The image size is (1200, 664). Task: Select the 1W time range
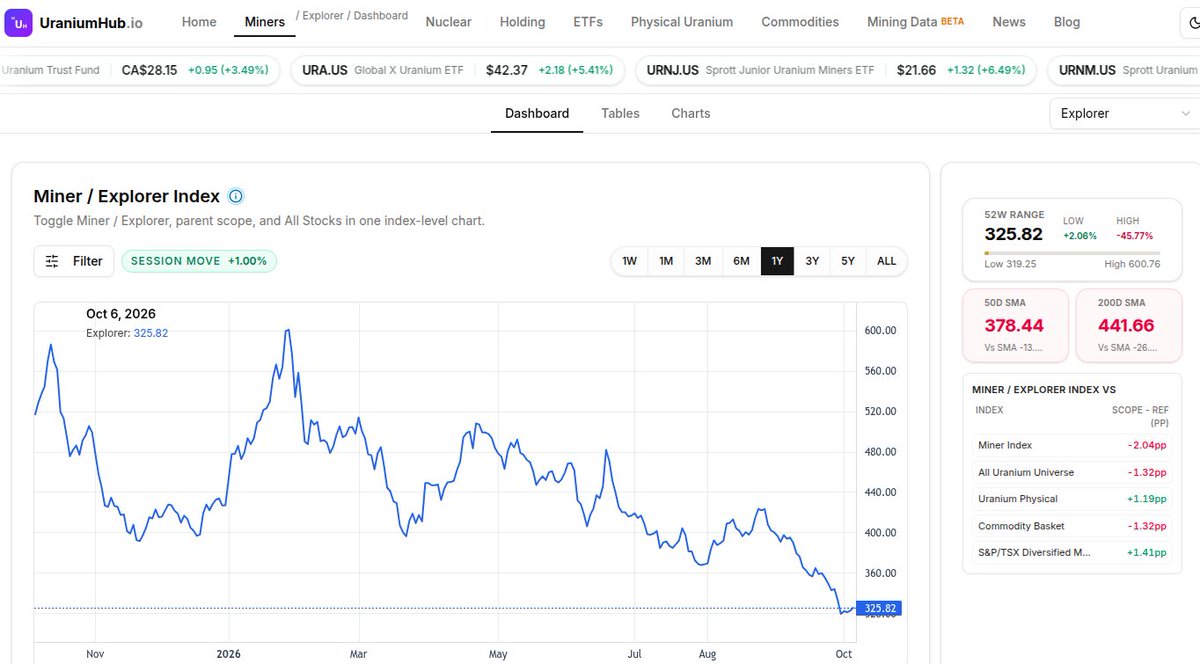(630, 261)
